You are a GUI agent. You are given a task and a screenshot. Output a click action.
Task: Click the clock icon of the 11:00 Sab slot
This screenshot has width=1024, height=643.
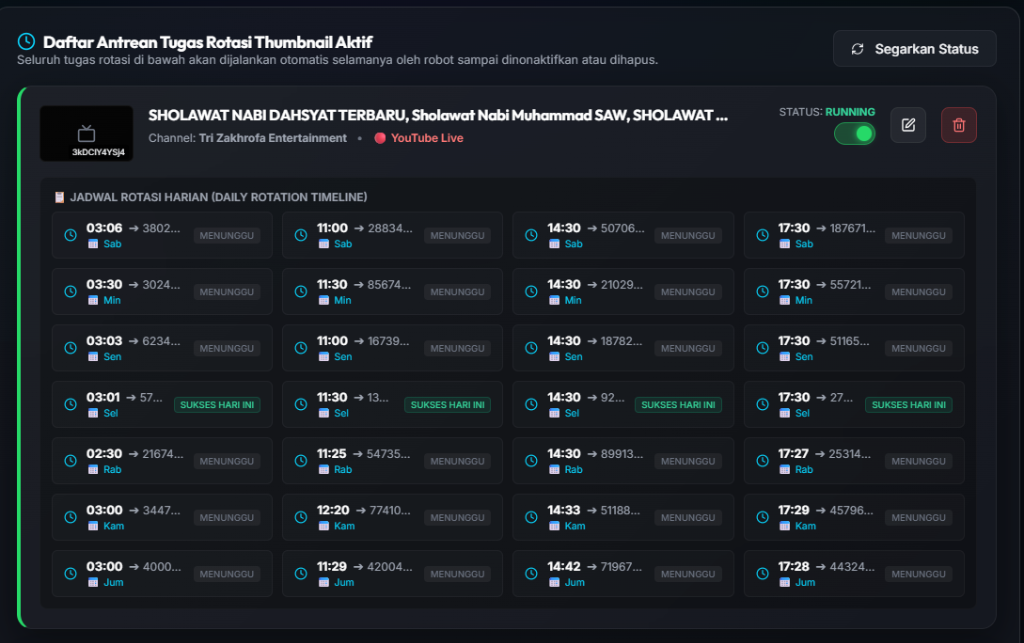(x=300, y=235)
